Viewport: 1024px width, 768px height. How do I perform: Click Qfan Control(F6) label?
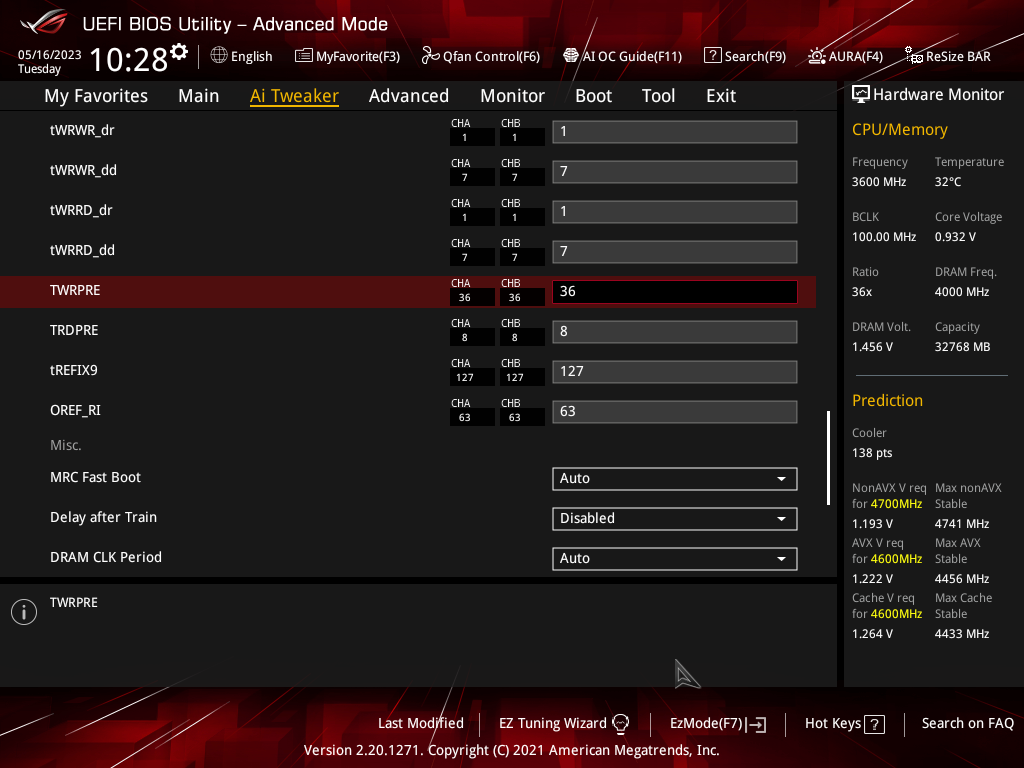pos(491,57)
